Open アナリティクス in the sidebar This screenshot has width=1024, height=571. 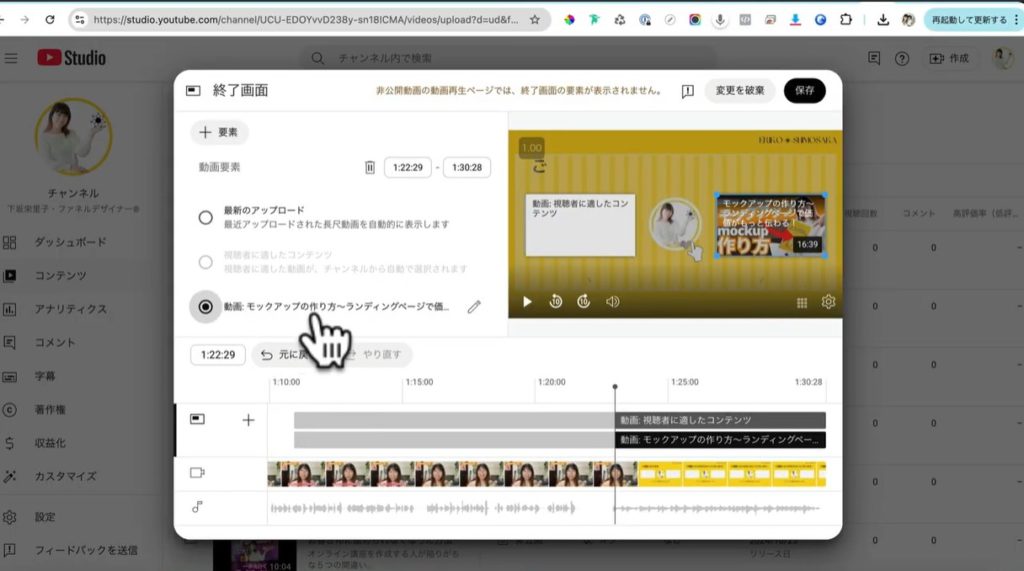70,309
